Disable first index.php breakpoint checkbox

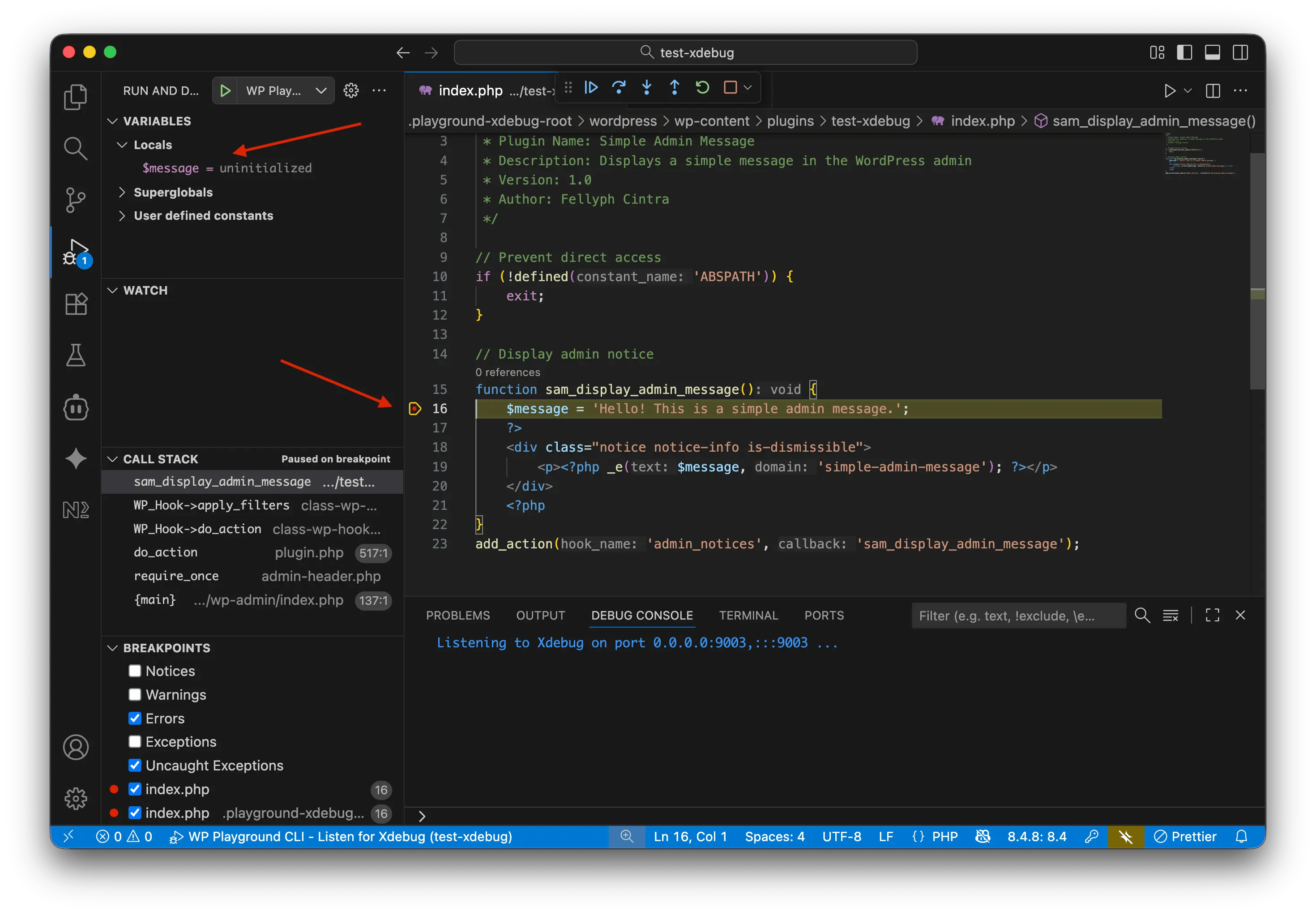pos(135,789)
